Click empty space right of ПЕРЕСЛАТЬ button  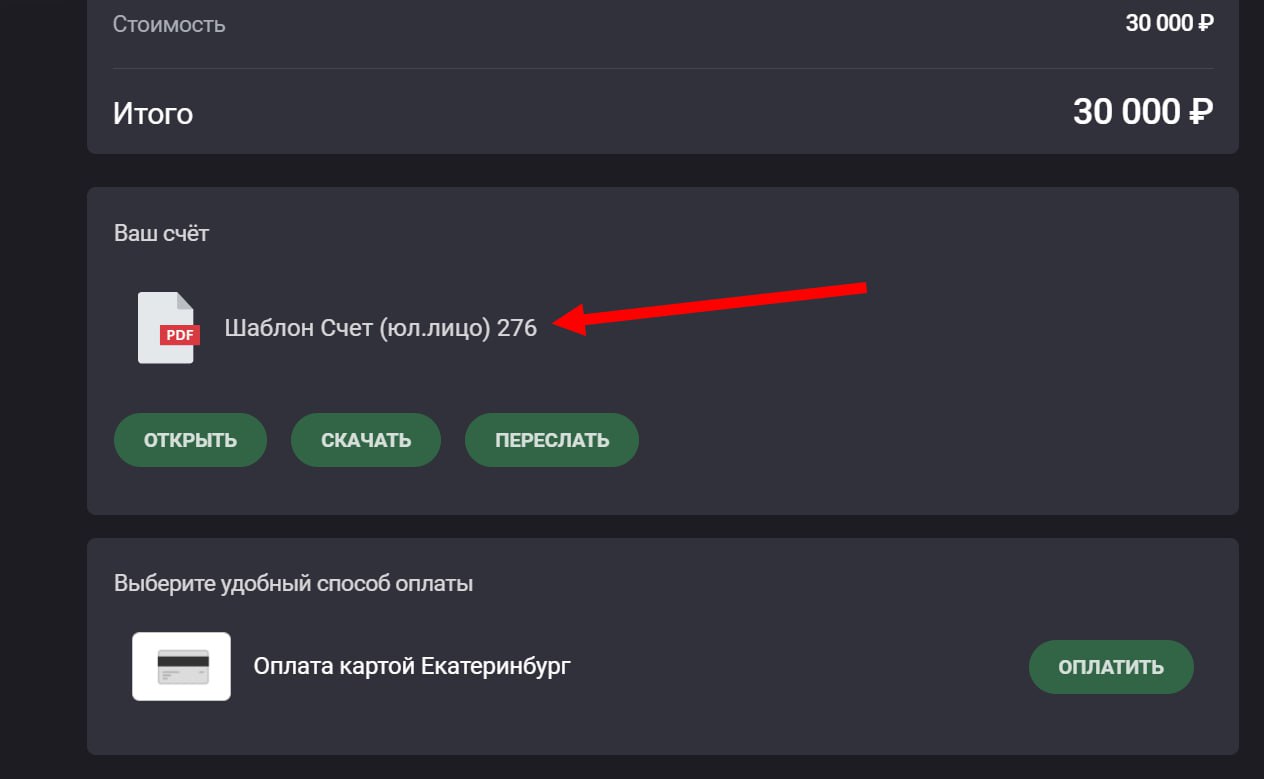900,440
